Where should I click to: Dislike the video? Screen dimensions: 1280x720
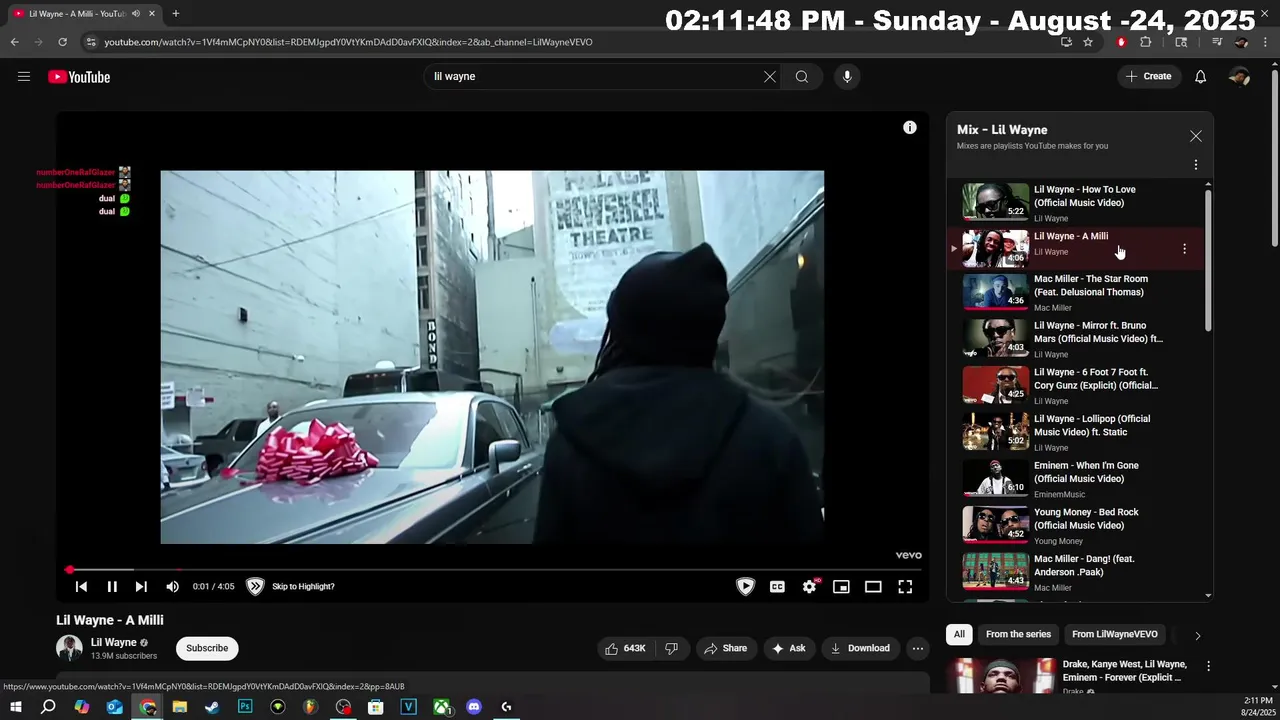[671, 648]
